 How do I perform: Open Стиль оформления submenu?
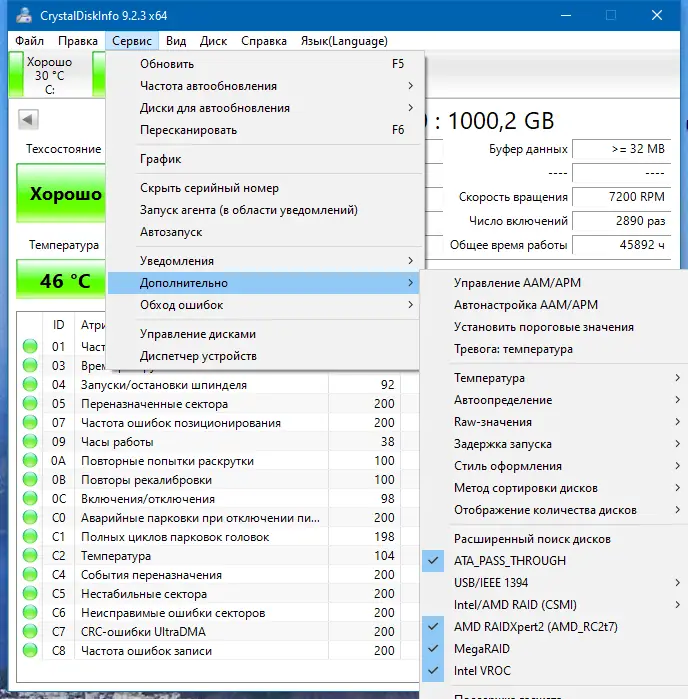(553, 466)
